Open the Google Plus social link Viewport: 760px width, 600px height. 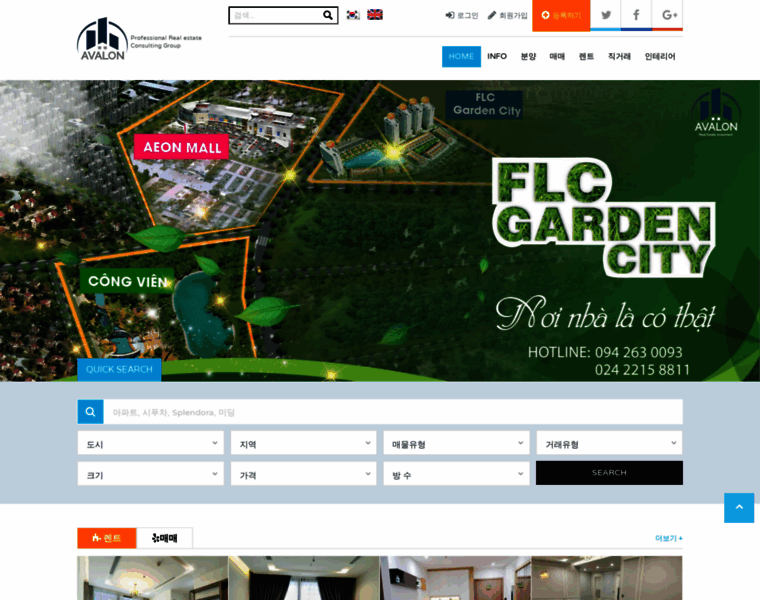click(x=667, y=15)
